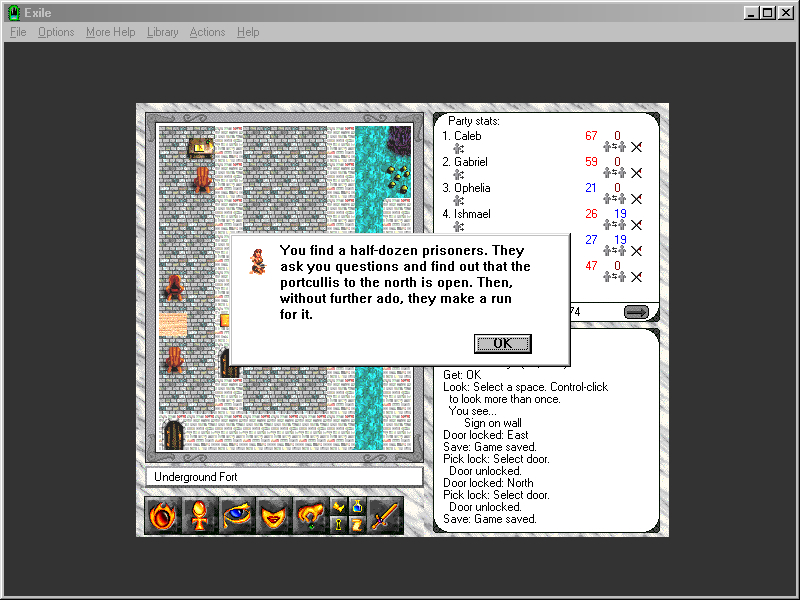This screenshot has width=800, height=600.
Task: Click Gabriel's X delete icon
Action: click(x=636, y=173)
